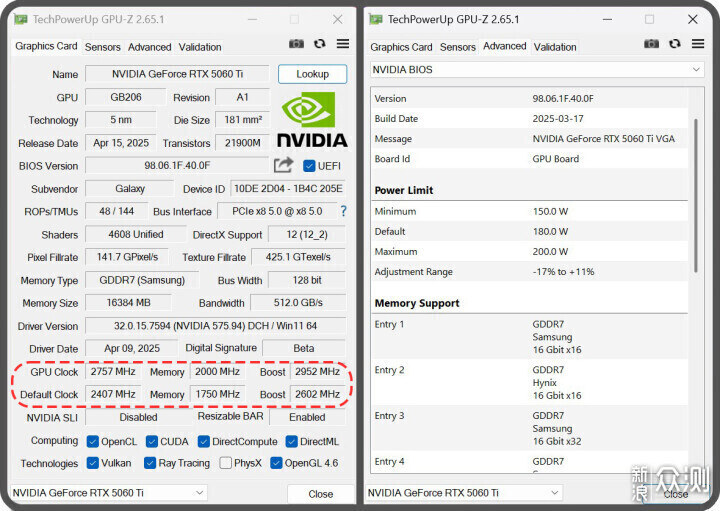Expand the NVIDIA BIOS dropdown
The image size is (720, 511).
537,70
